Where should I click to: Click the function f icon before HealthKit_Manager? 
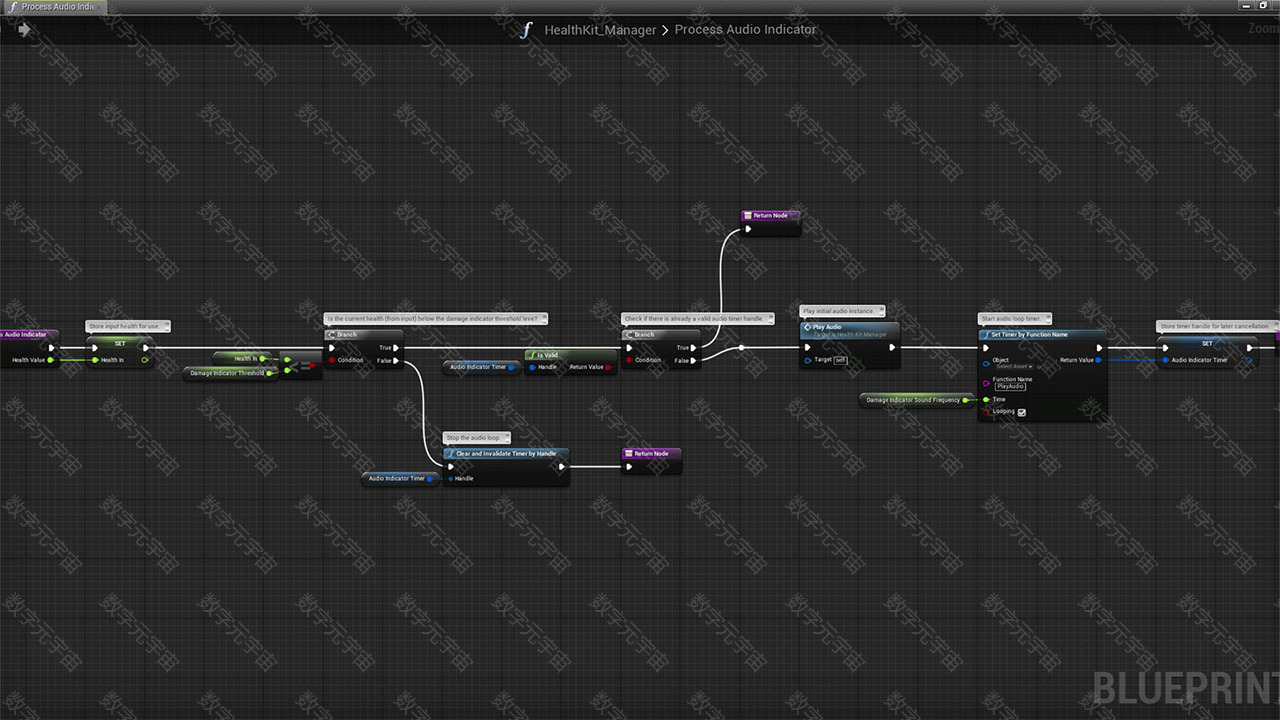point(527,30)
